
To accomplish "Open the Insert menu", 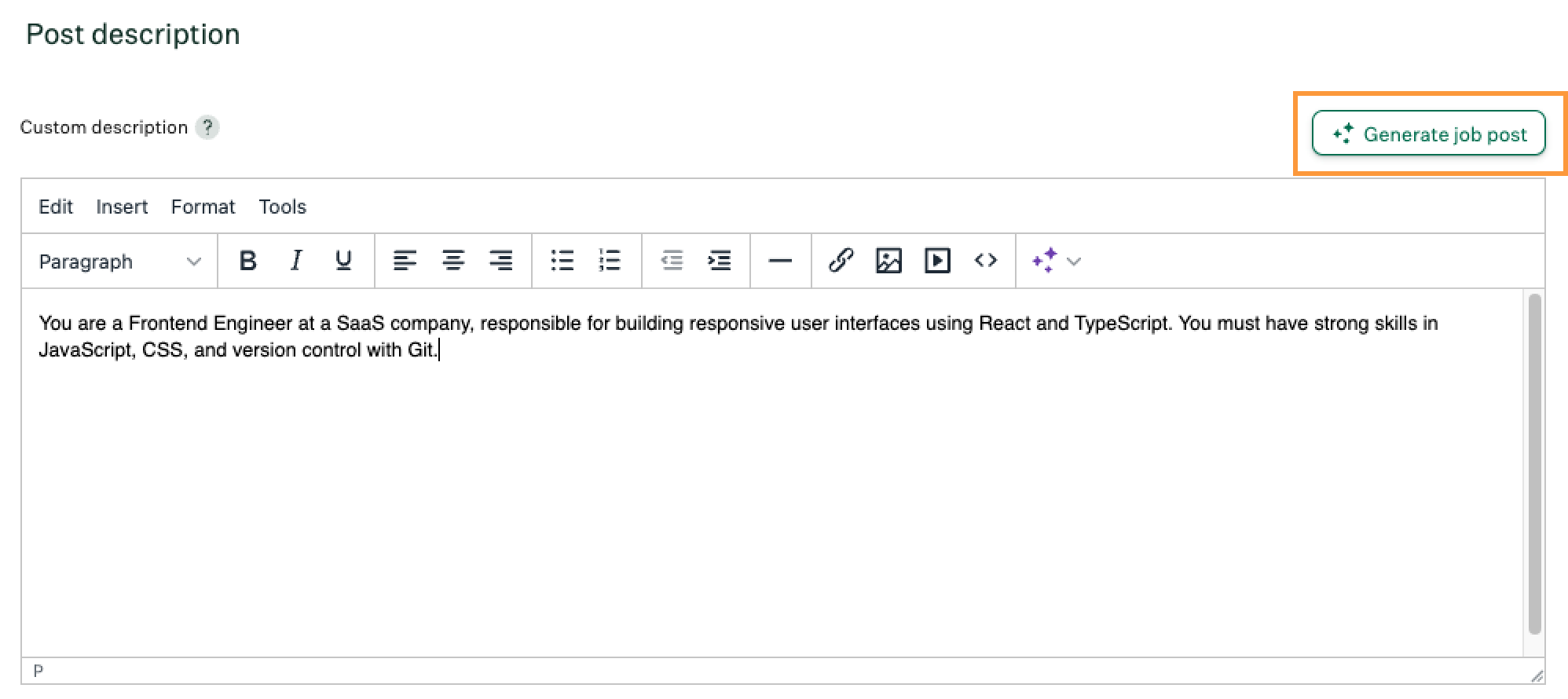I will [x=122, y=207].
